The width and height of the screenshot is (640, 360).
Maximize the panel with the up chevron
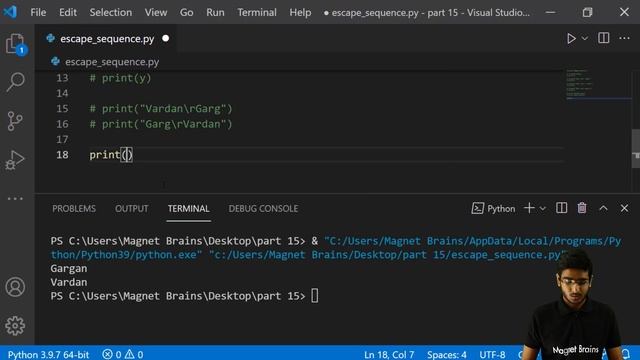tap(603, 208)
